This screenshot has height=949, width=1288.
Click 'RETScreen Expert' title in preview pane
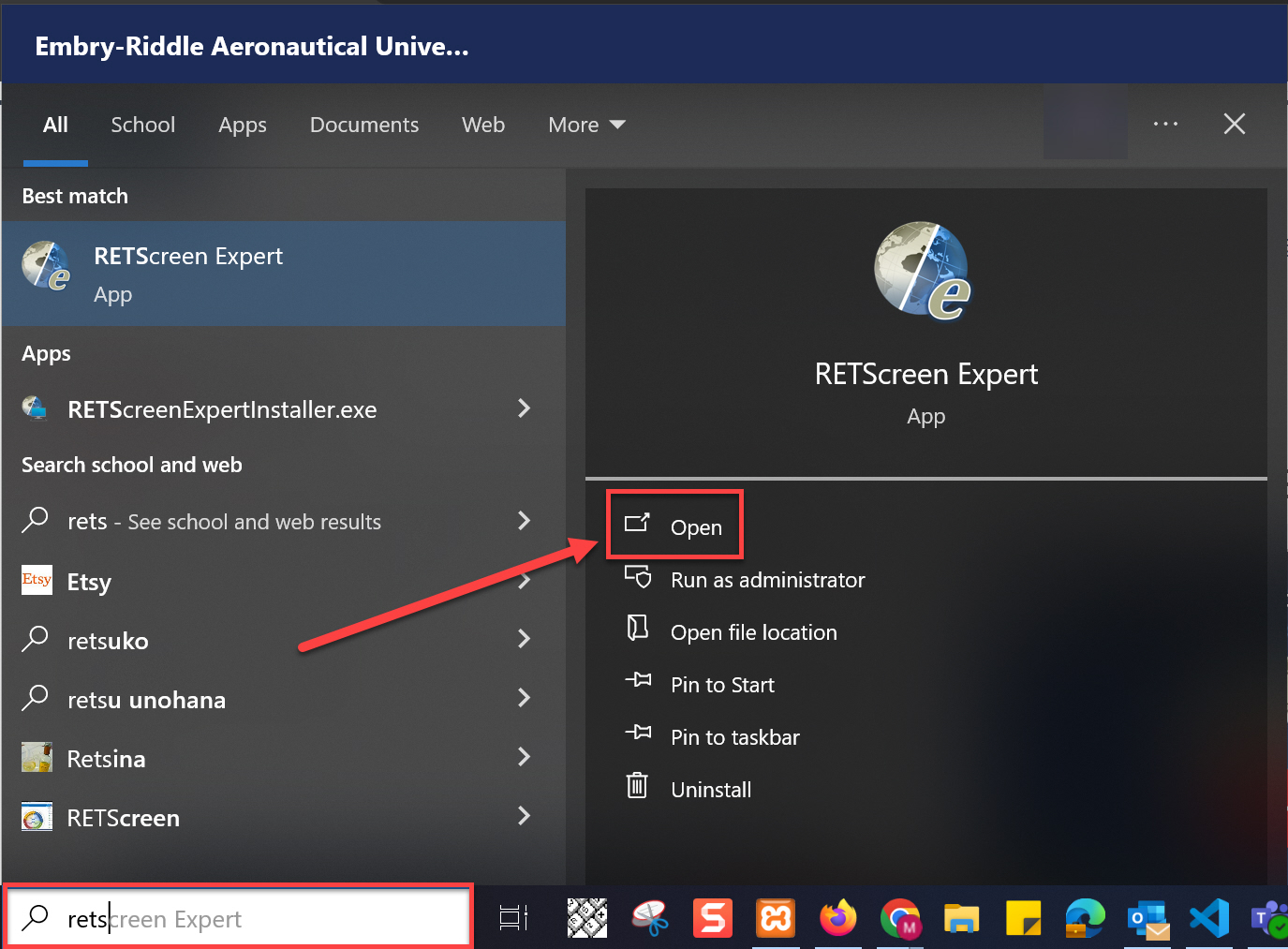pyautogui.click(x=925, y=375)
